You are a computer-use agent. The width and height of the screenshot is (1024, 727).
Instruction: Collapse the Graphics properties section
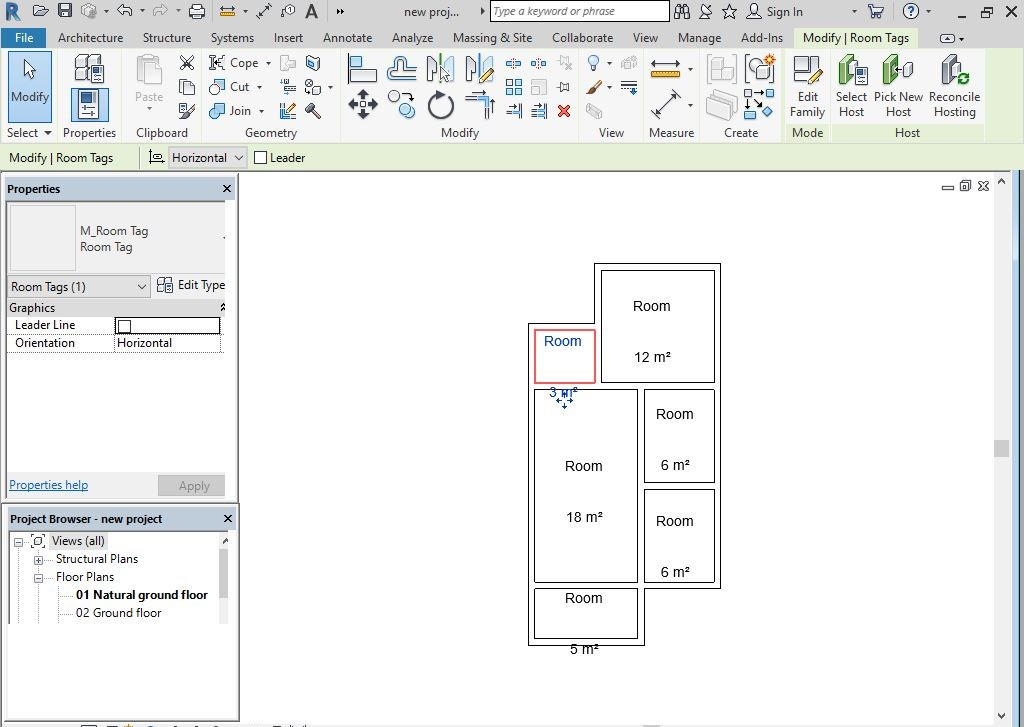[222, 307]
